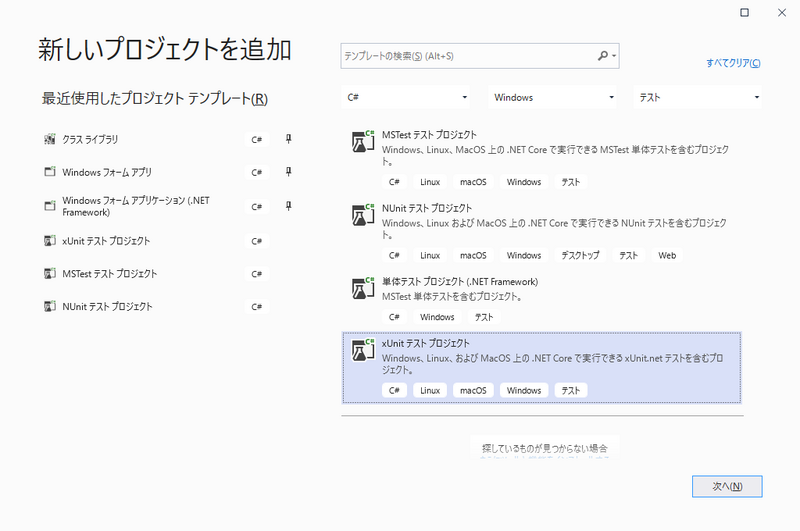800x531 pixels.
Task: Click すべてクリア link to clear filters
Action: 733,63
